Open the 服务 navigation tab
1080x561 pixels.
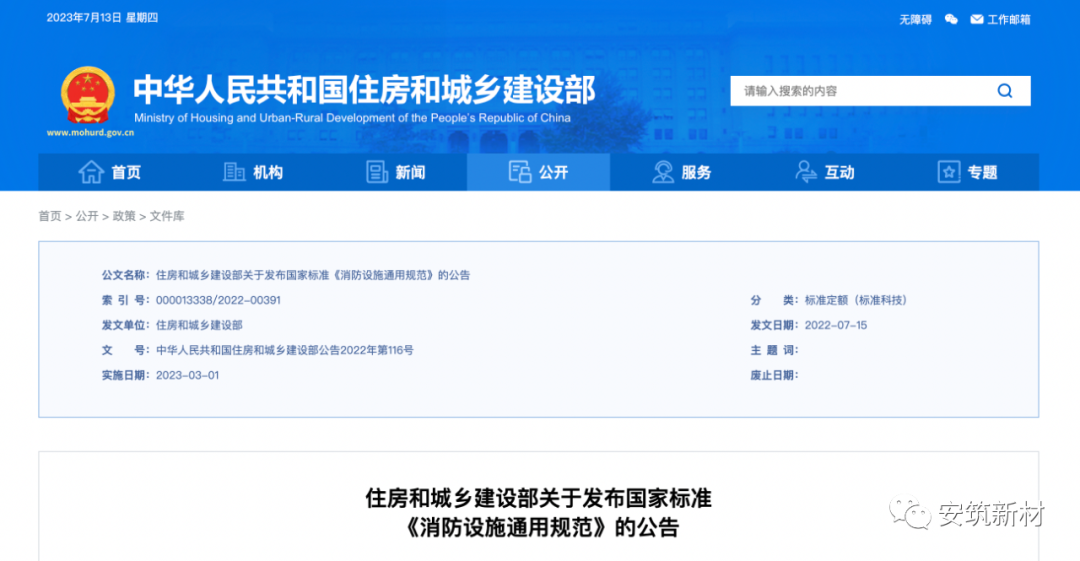coord(681,172)
